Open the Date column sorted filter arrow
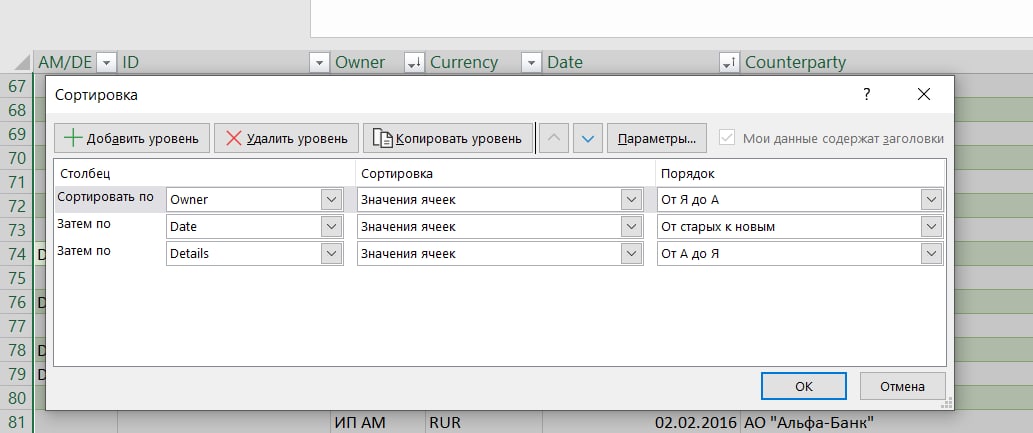Viewport: 1033px width, 433px height. tap(729, 63)
